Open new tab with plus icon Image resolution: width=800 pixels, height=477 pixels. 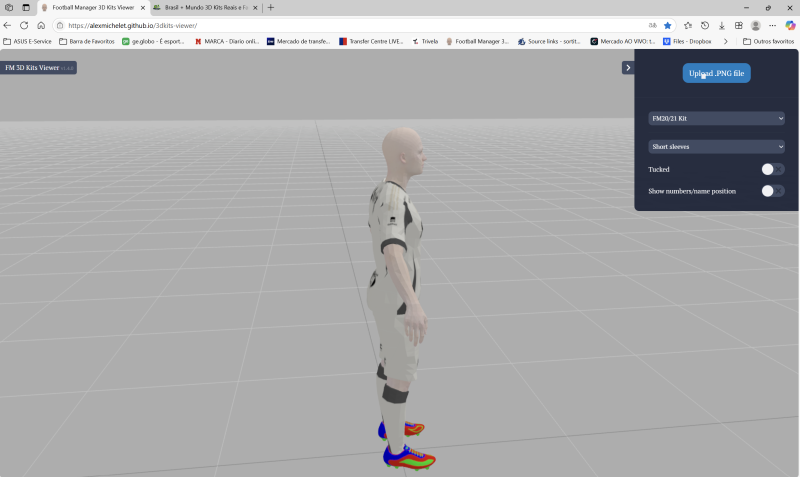point(270,7)
